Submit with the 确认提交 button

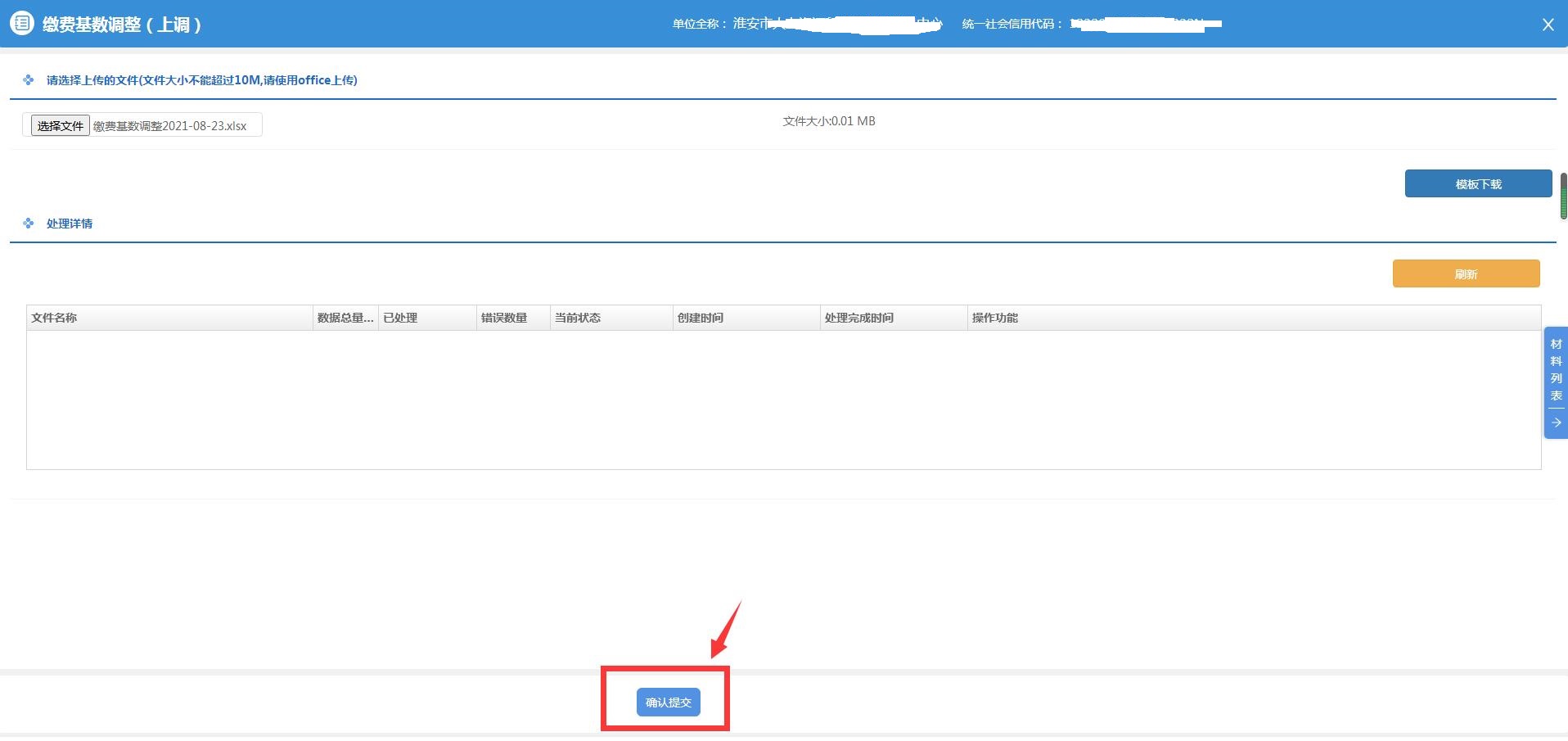668,703
